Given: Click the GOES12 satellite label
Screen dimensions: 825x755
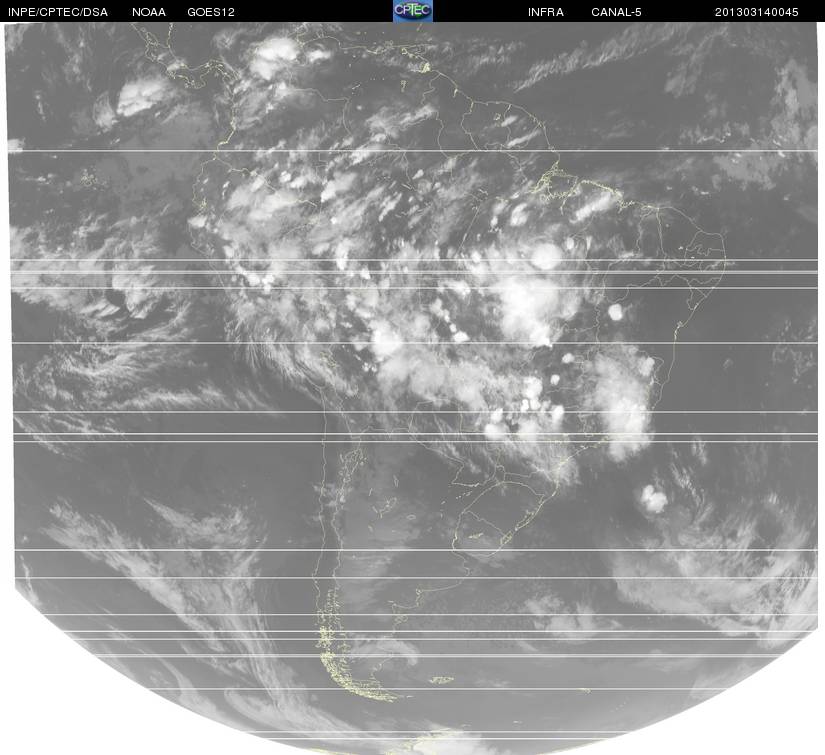Looking at the screenshot, I should click(211, 12).
